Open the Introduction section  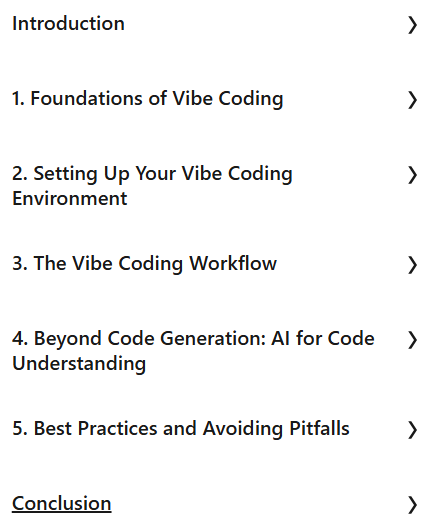[68, 24]
